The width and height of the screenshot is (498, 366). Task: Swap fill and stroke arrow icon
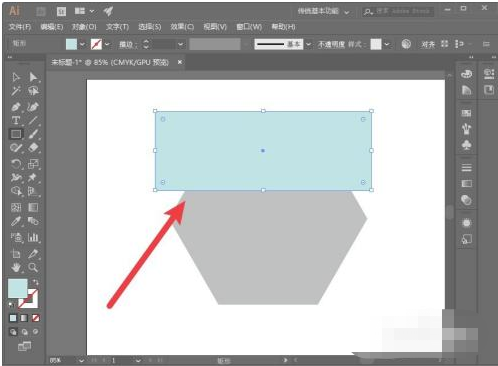pos(35,282)
